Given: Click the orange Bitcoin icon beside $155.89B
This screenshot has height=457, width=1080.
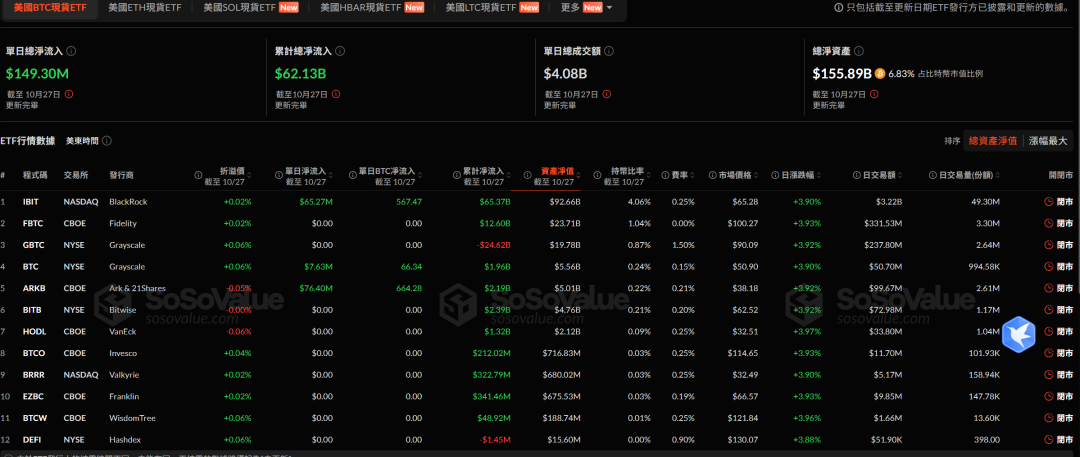Looking at the screenshot, I should (880, 73).
